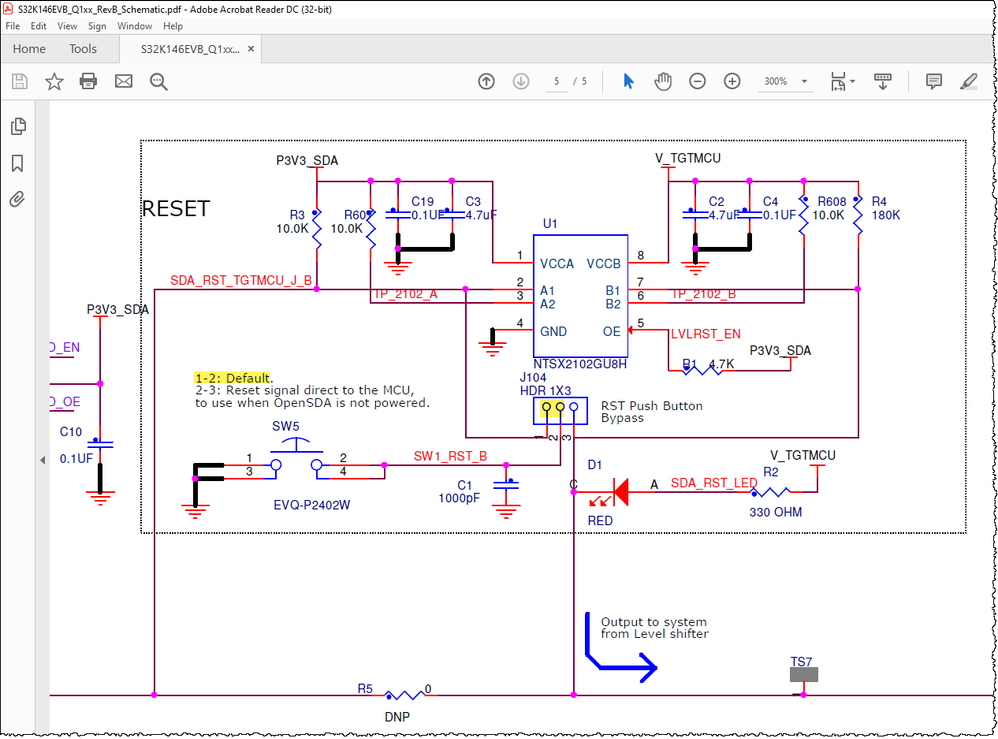Click the page number input field
This screenshot has height=739, width=998.
point(556,81)
